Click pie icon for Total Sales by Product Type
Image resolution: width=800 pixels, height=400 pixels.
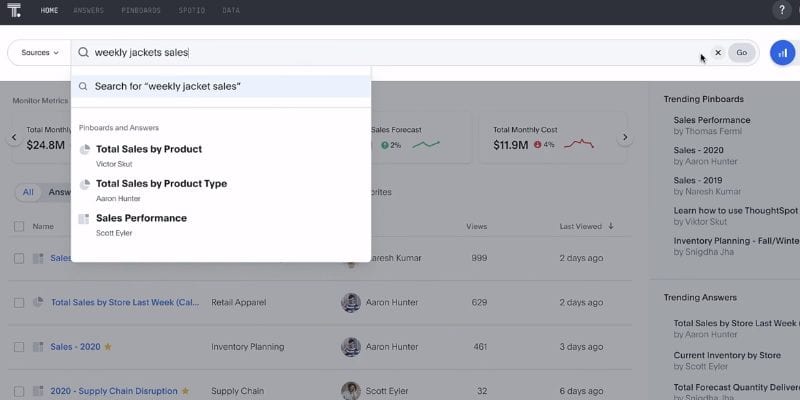(85, 184)
